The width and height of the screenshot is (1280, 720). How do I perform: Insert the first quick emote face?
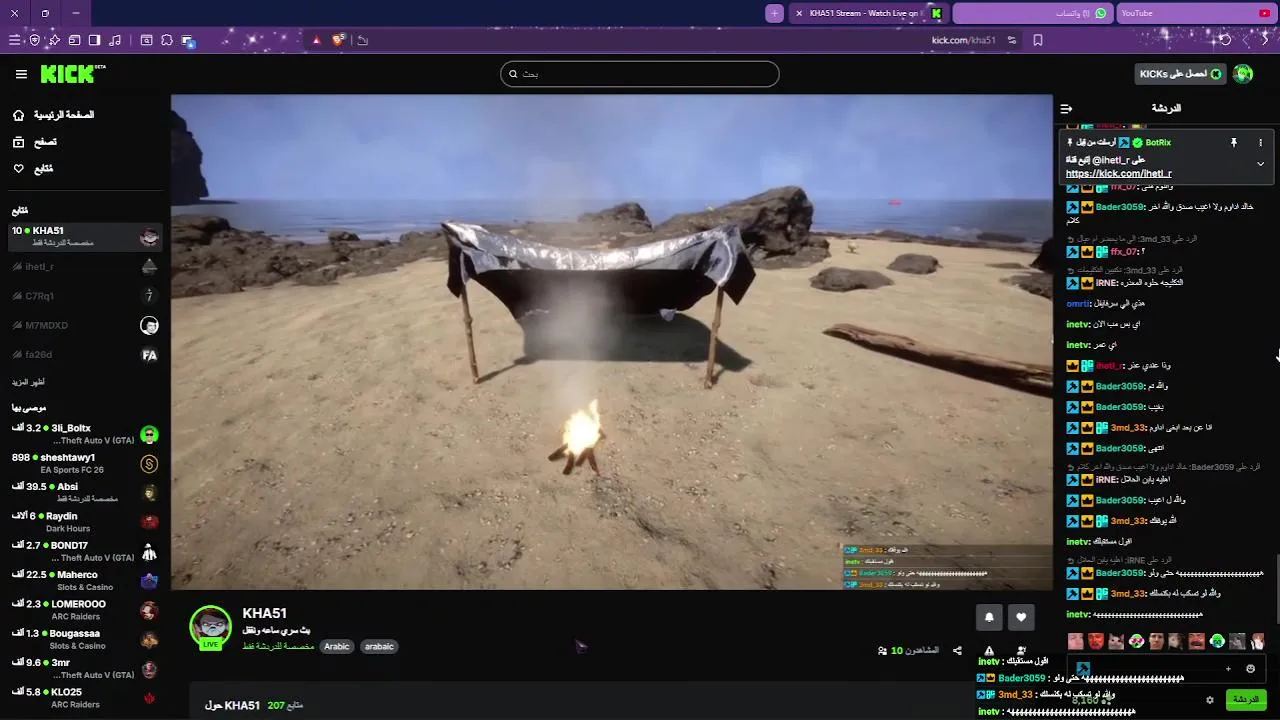(1076, 641)
